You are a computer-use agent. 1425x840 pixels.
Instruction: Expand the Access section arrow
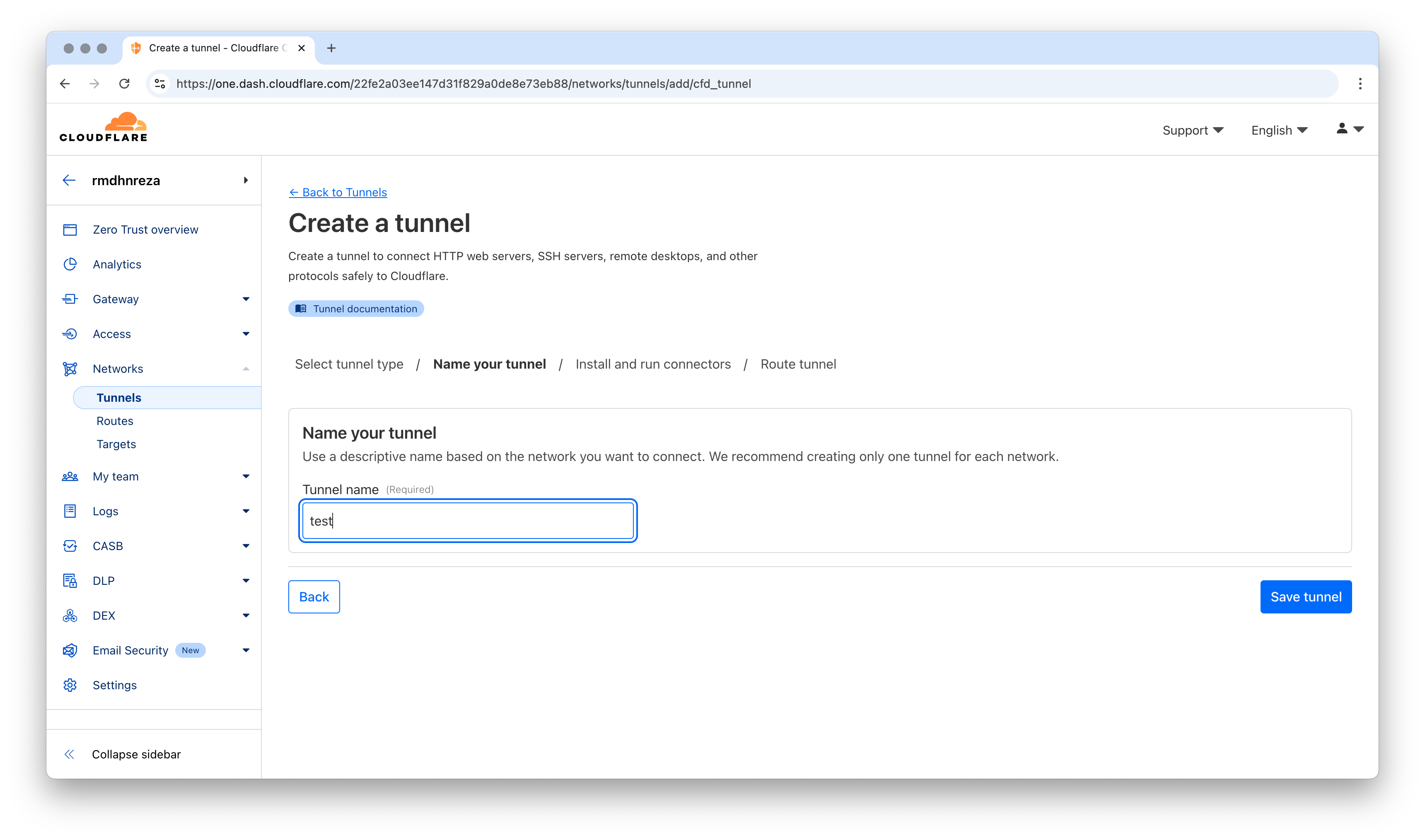(246, 334)
